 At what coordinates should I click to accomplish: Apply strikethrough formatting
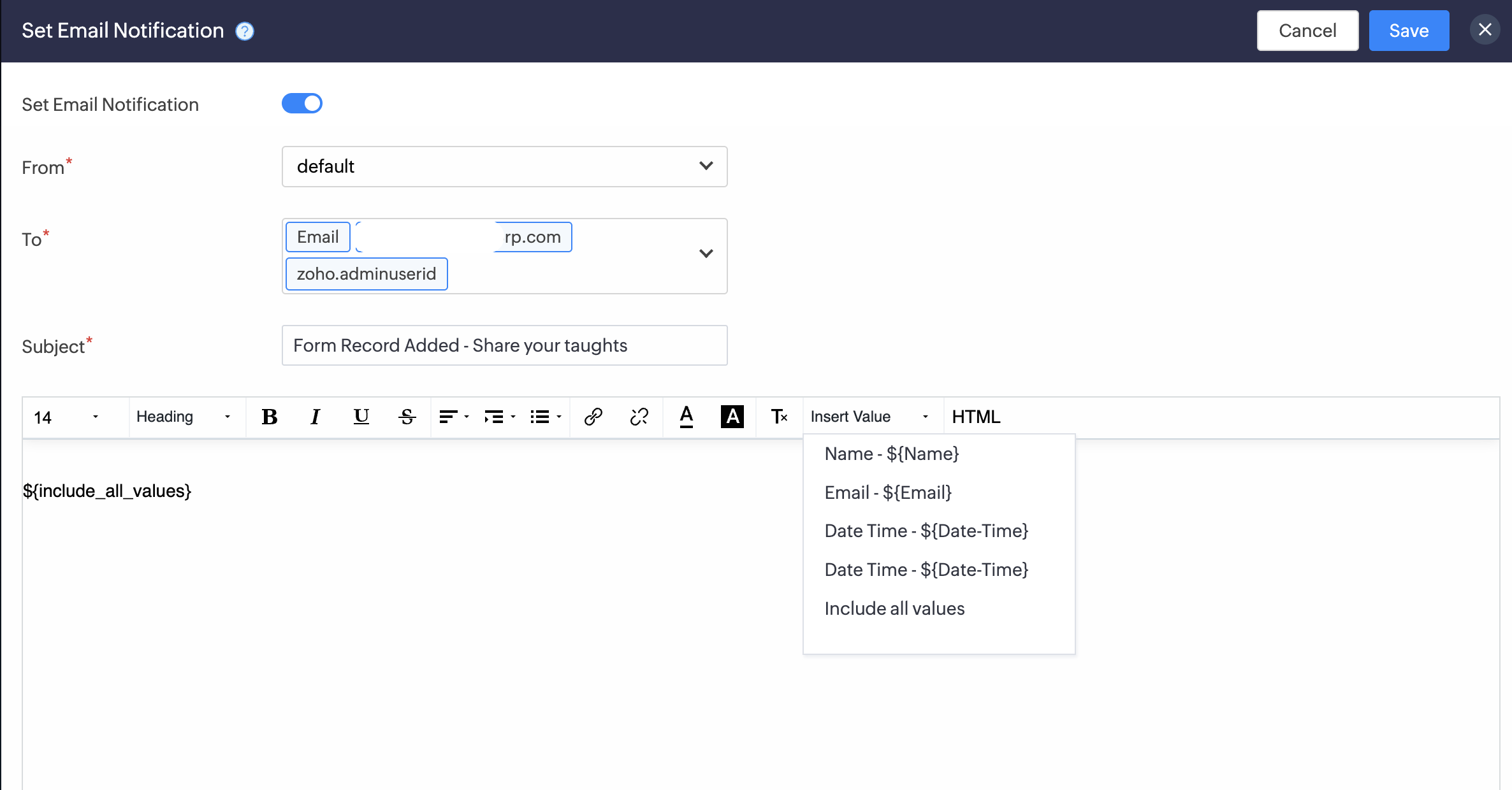point(407,417)
